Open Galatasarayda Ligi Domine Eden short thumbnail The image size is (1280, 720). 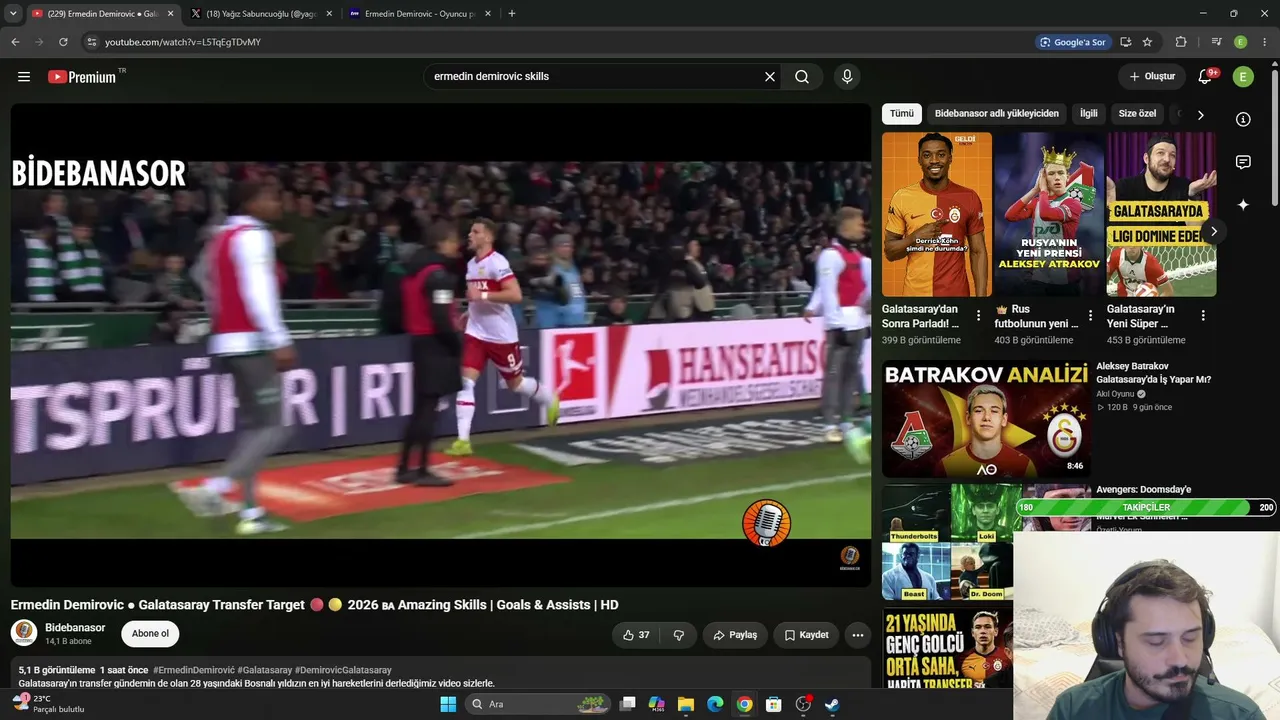click(x=1161, y=215)
